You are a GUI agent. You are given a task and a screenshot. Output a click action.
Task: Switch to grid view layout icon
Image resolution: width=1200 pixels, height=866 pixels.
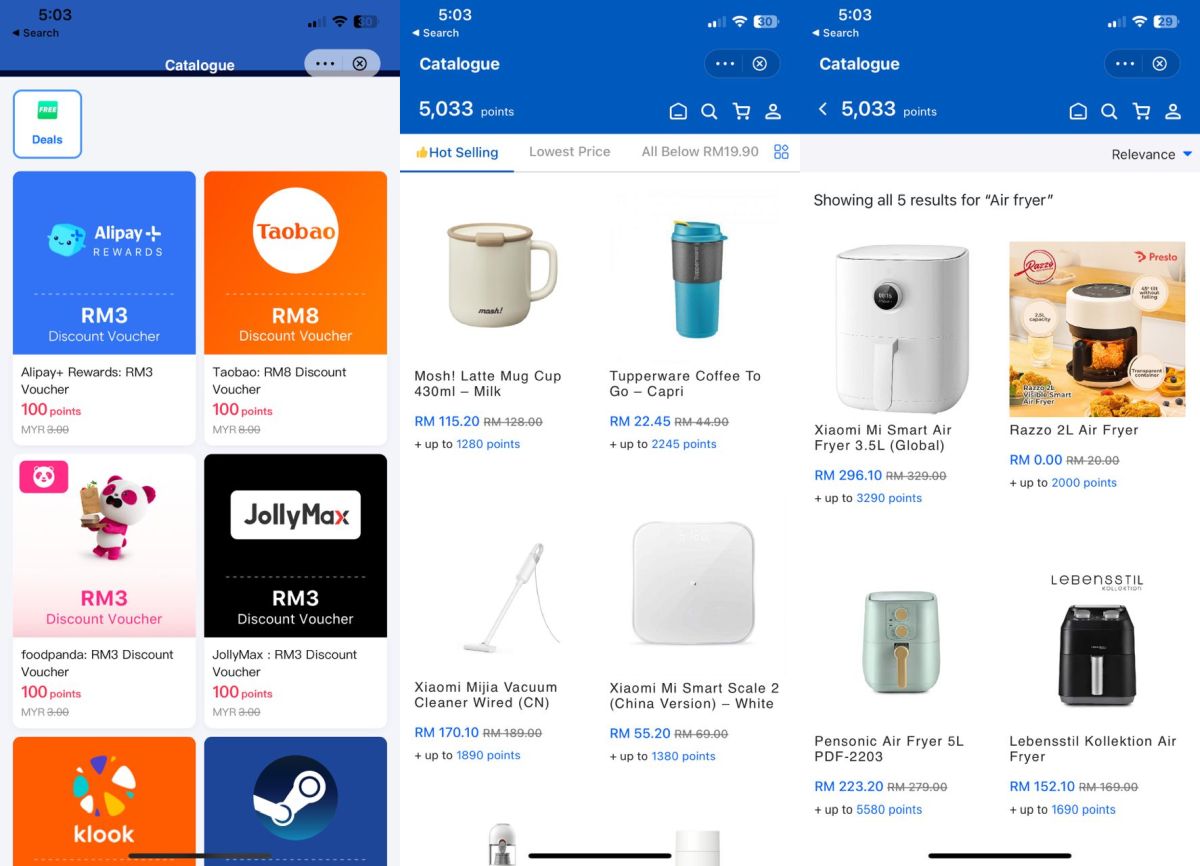pyautogui.click(x=781, y=152)
